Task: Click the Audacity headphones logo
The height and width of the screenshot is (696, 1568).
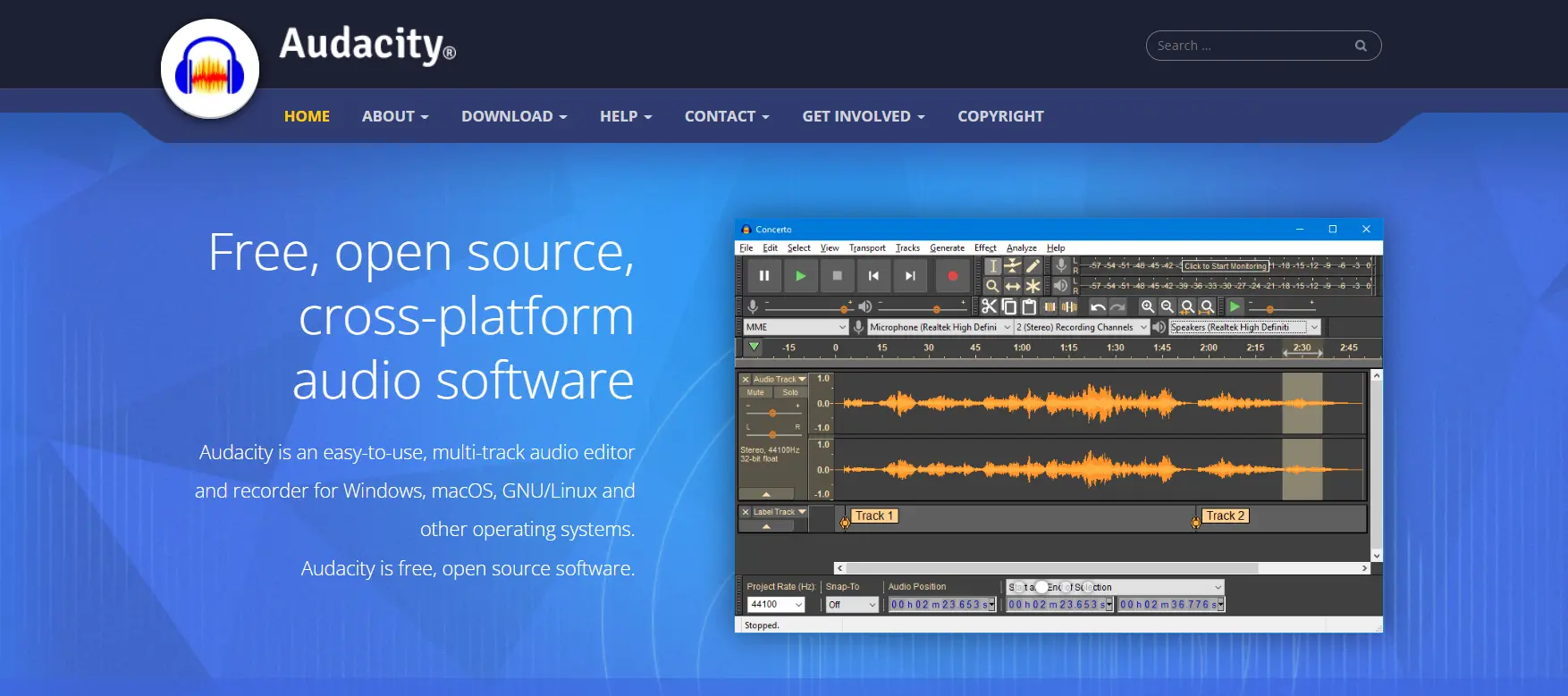Action: pos(210,69)
